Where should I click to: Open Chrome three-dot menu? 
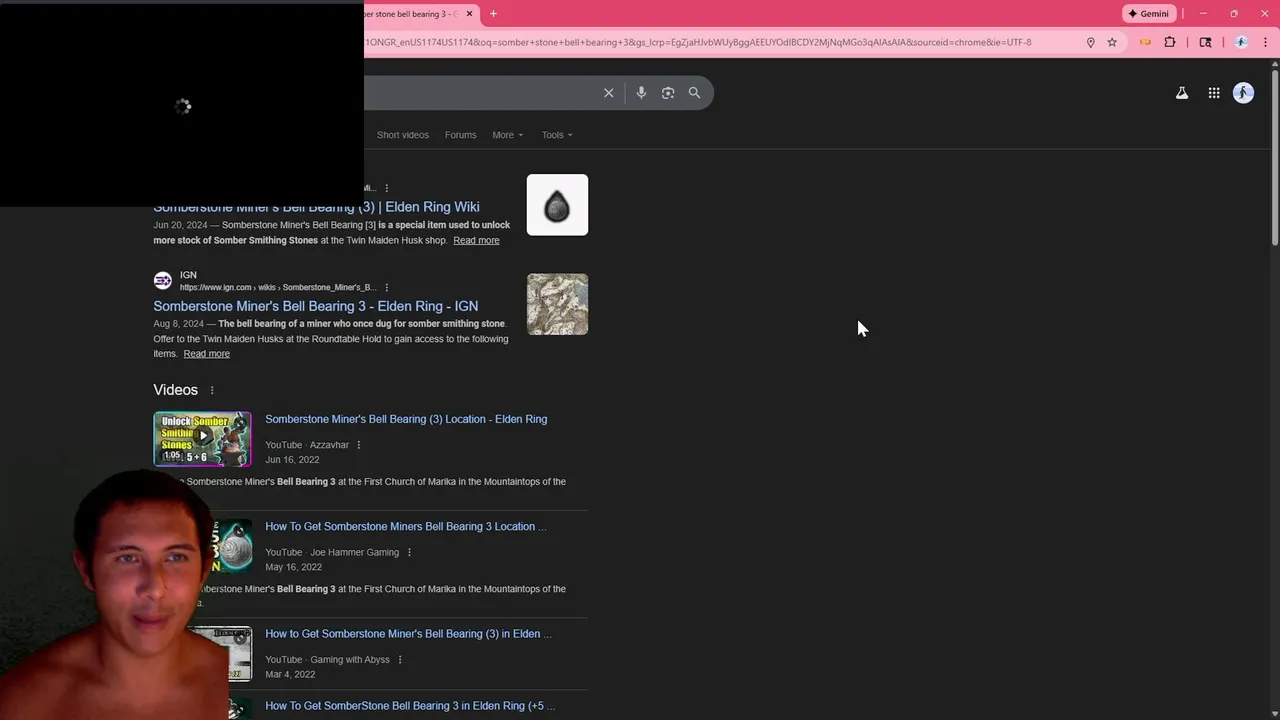coord(1266,42)
